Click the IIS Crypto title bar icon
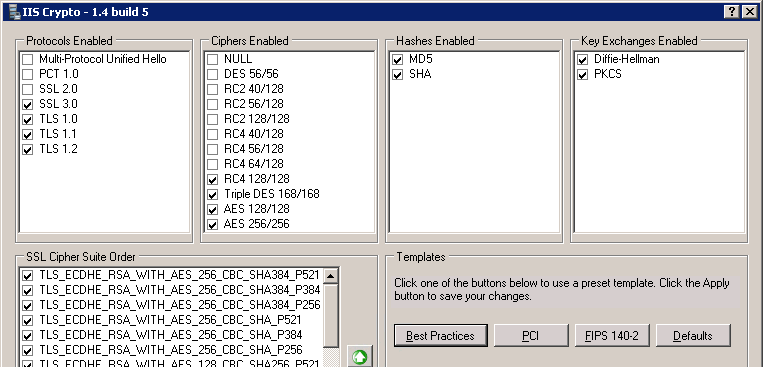 (14, 12)
